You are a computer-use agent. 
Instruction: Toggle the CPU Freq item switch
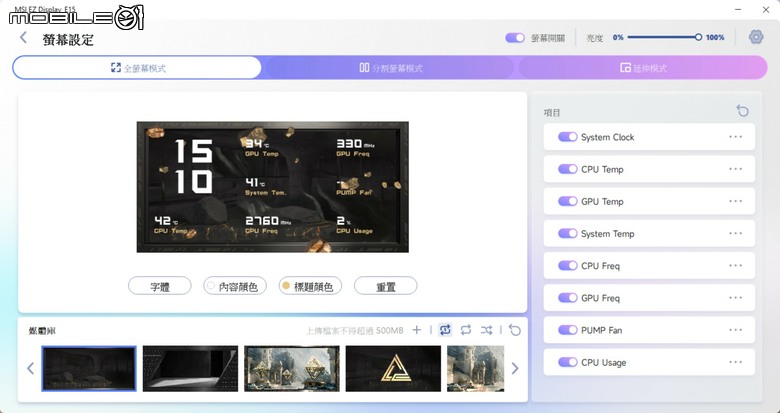coord(568,266)
